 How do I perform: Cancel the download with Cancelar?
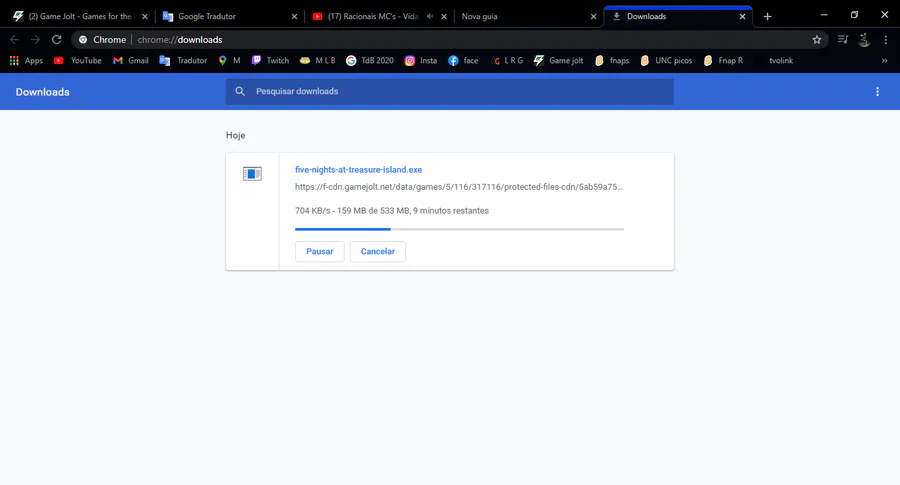click(x=378, y=251)
